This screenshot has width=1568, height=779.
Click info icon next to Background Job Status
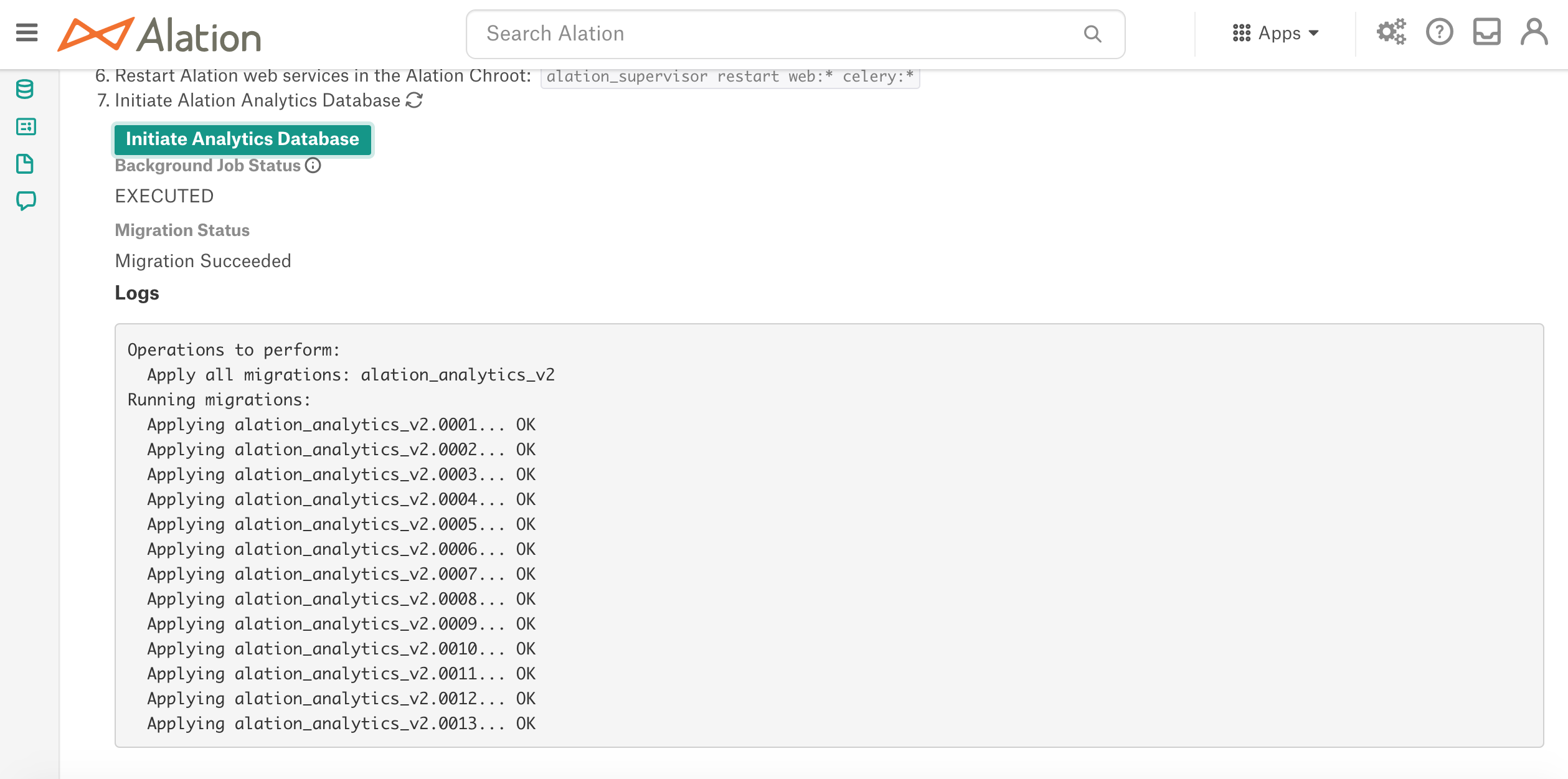(313, 166)
